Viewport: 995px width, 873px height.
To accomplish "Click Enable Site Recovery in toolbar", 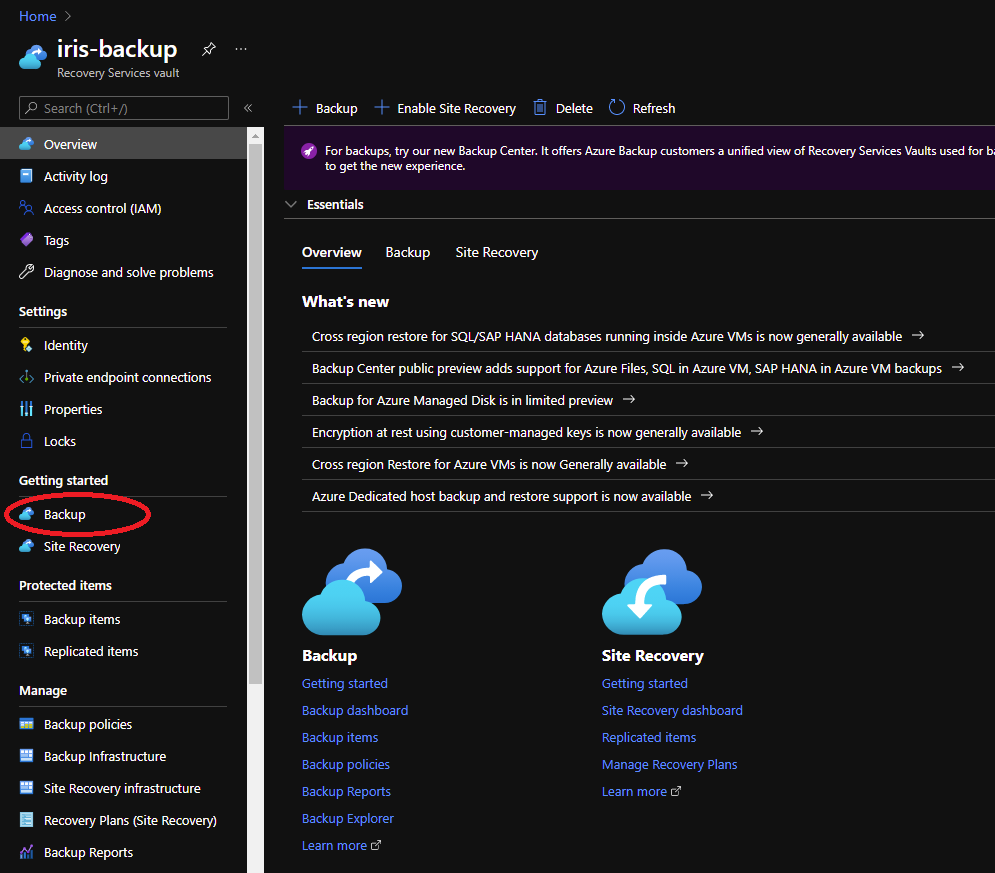I will 445,108.
